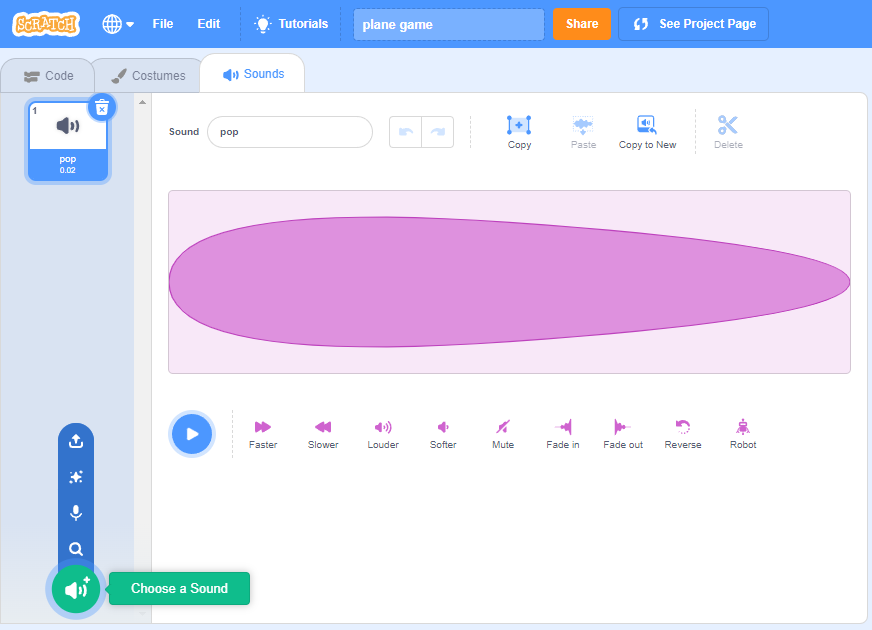Open the Edit menu

(209, 24)
